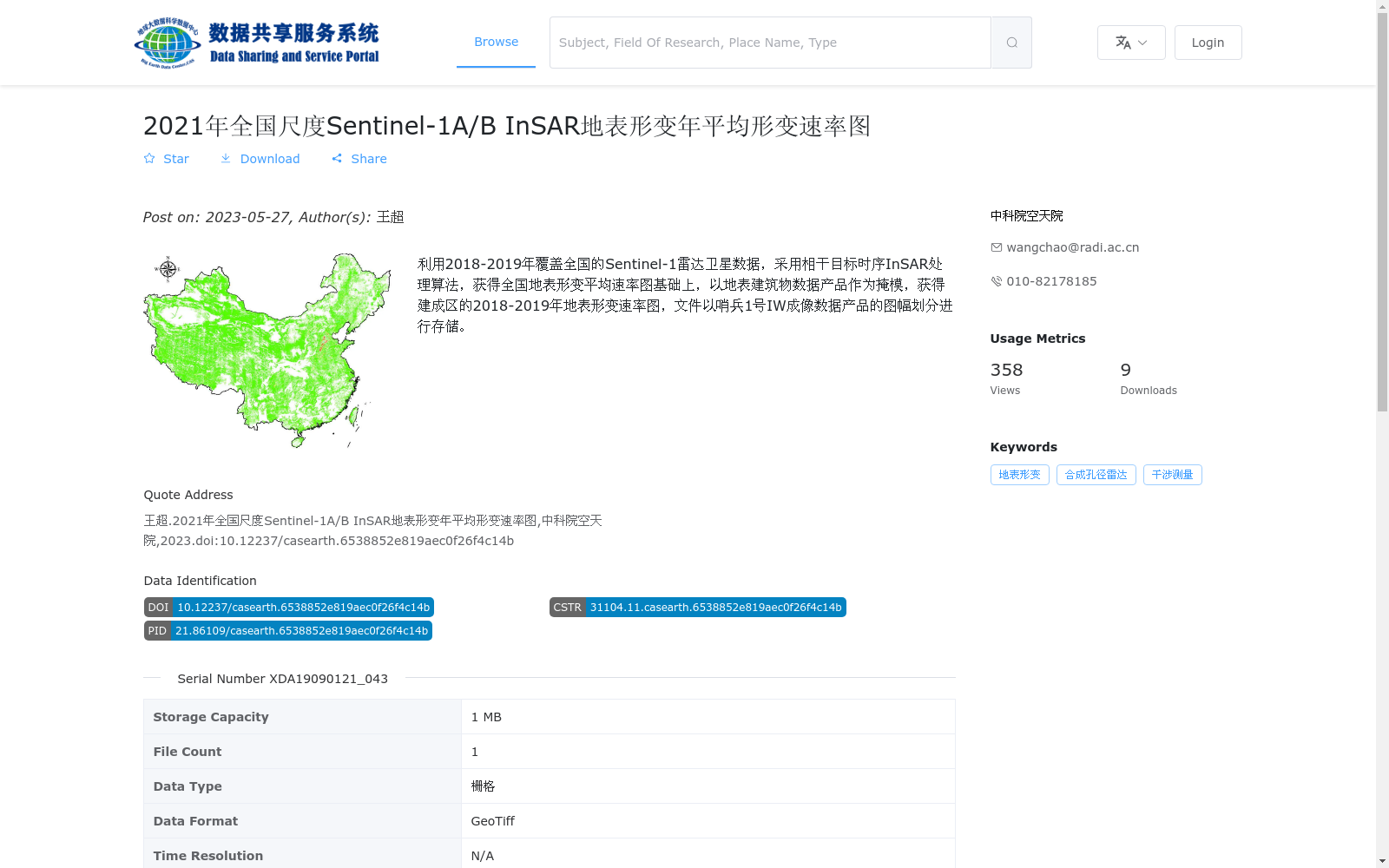This screenshot has height=868, width=1389.
Task: Click the dataset title heading
Action: (507, 126)
